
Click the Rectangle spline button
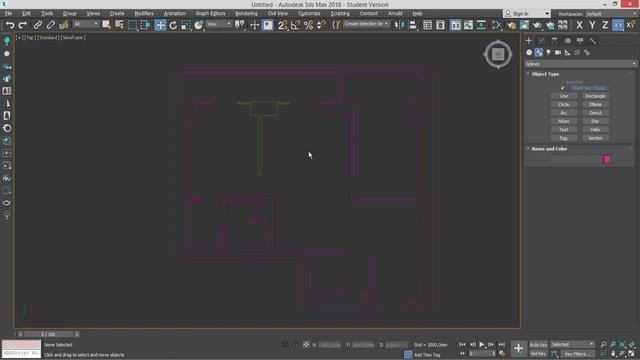click(x=595, y=96)
